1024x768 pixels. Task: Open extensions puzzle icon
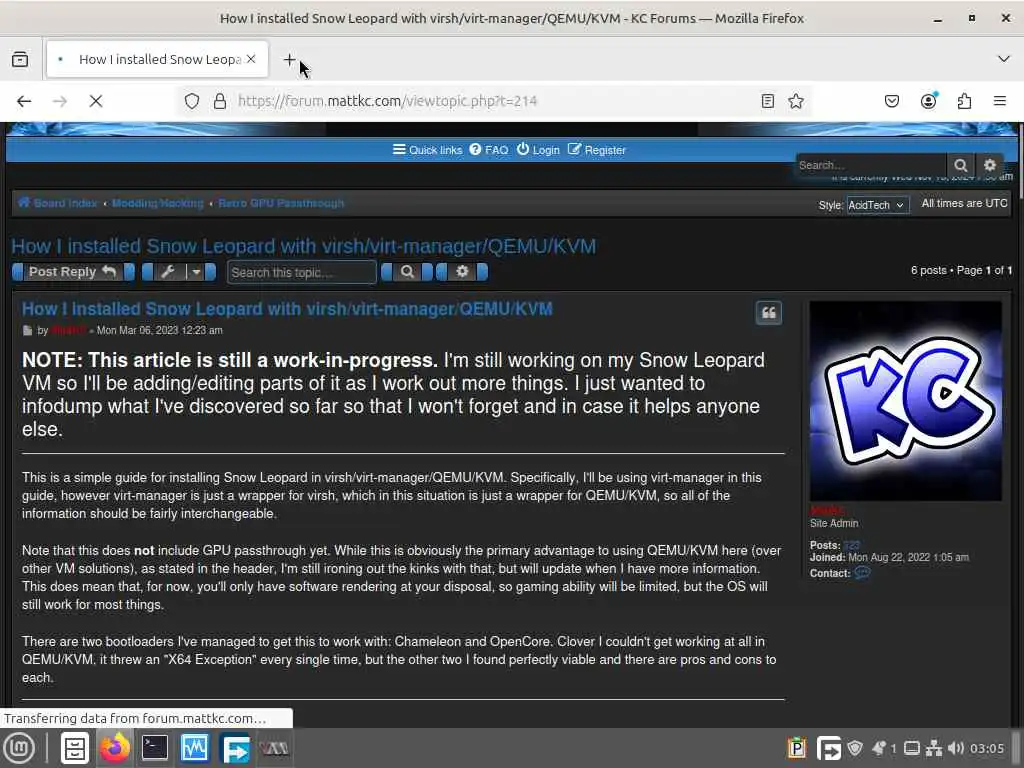pos(965,101)
